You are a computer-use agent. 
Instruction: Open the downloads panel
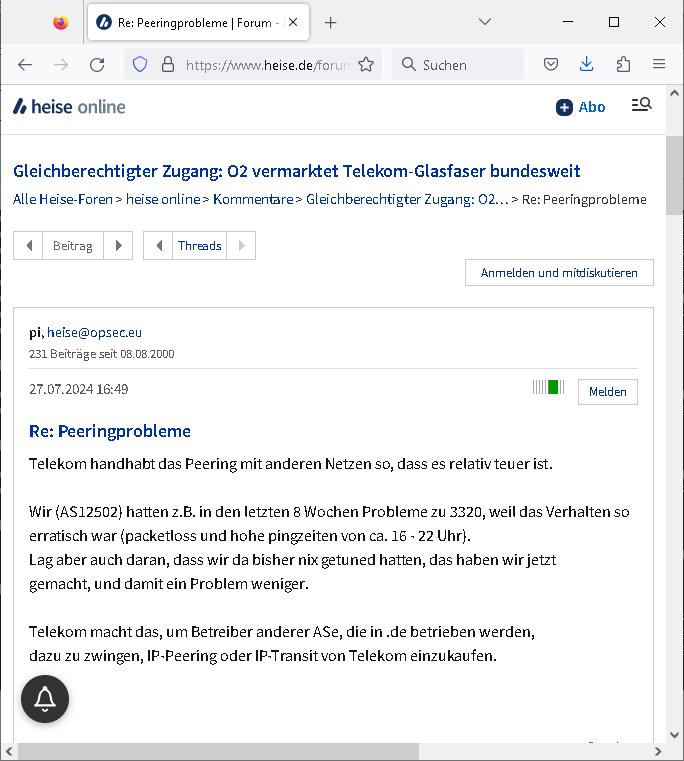(x=586, y=64)
